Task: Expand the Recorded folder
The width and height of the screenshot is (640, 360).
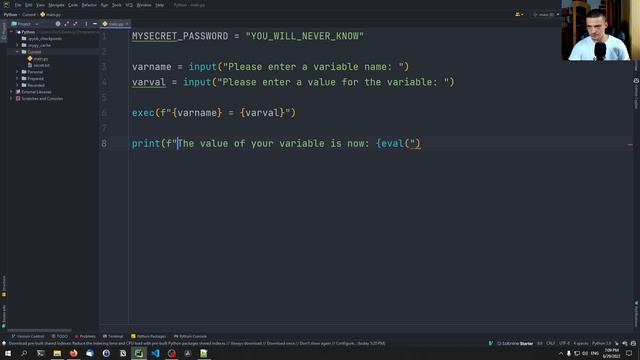Action: (x=18, y=85)
